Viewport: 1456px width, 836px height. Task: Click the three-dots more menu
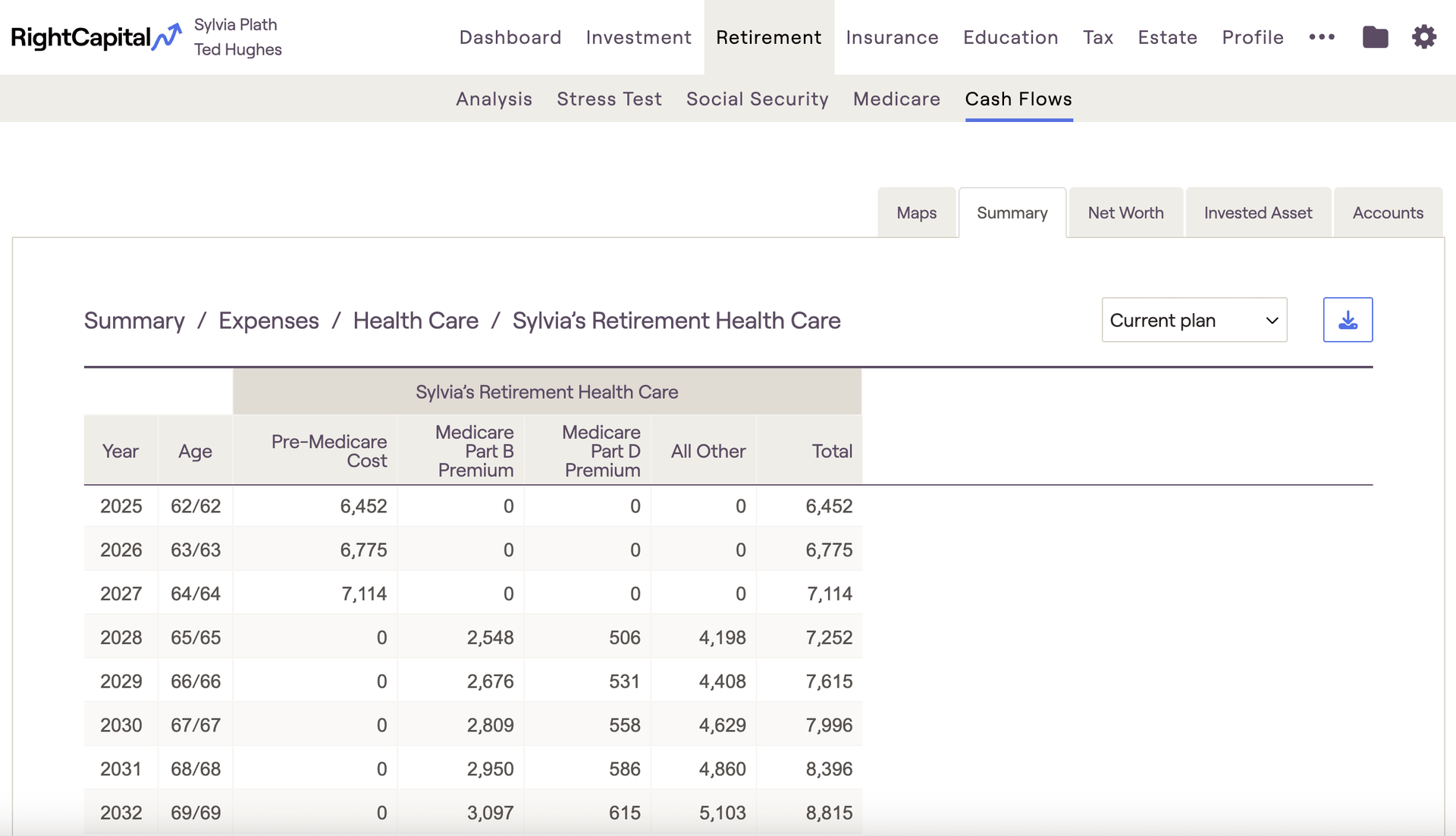click(x=1322, y=37)
